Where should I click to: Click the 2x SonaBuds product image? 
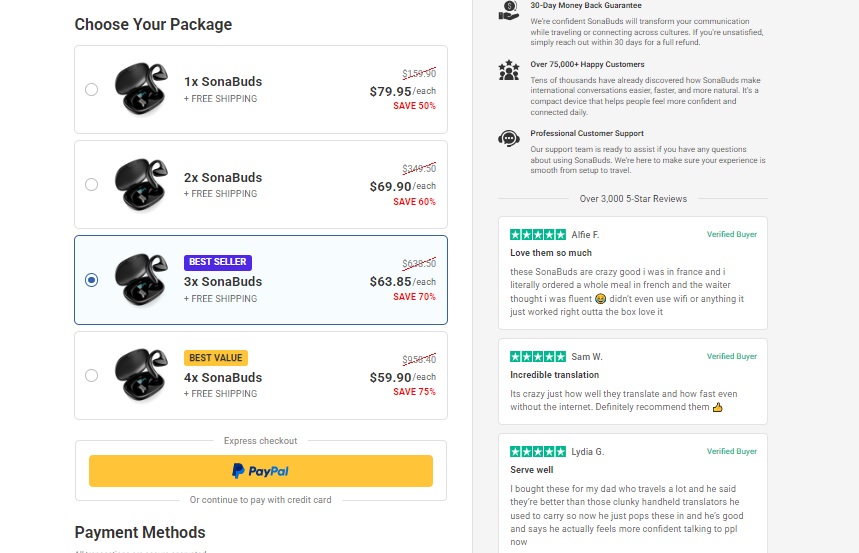click(141, 184)
